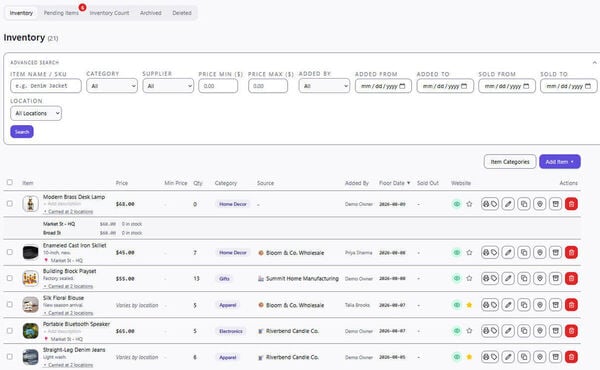Viewport: 600px width, 370px height.
Task: Duplicate the Modern Brass Desk Lamp item
Action: [x=524, y=204]
